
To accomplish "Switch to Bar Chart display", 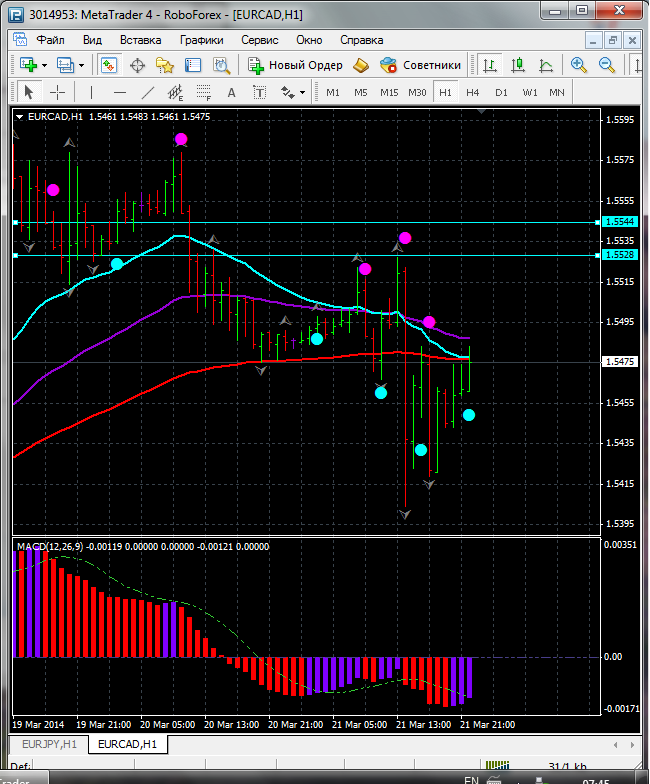I will [x=490, y=66].
